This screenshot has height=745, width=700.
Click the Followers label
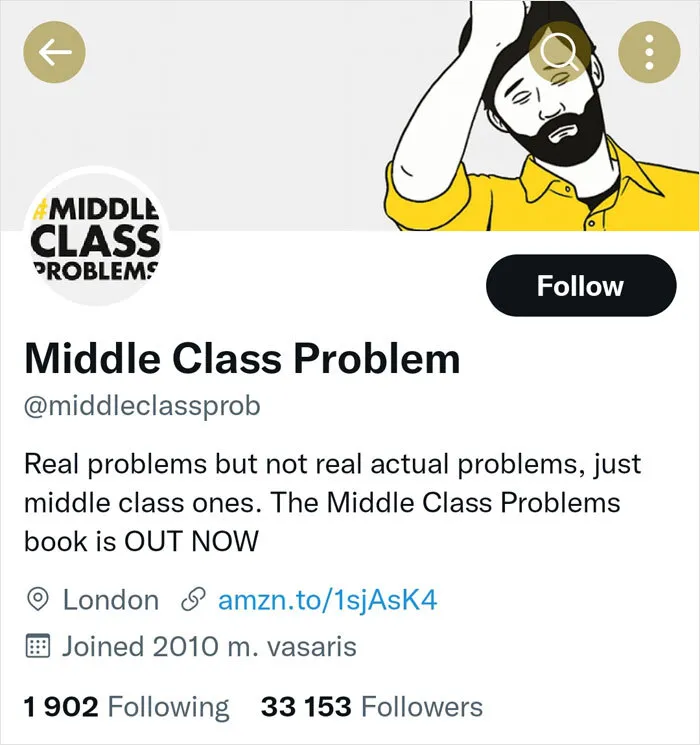pyautogui.click(x=422, y=707)
